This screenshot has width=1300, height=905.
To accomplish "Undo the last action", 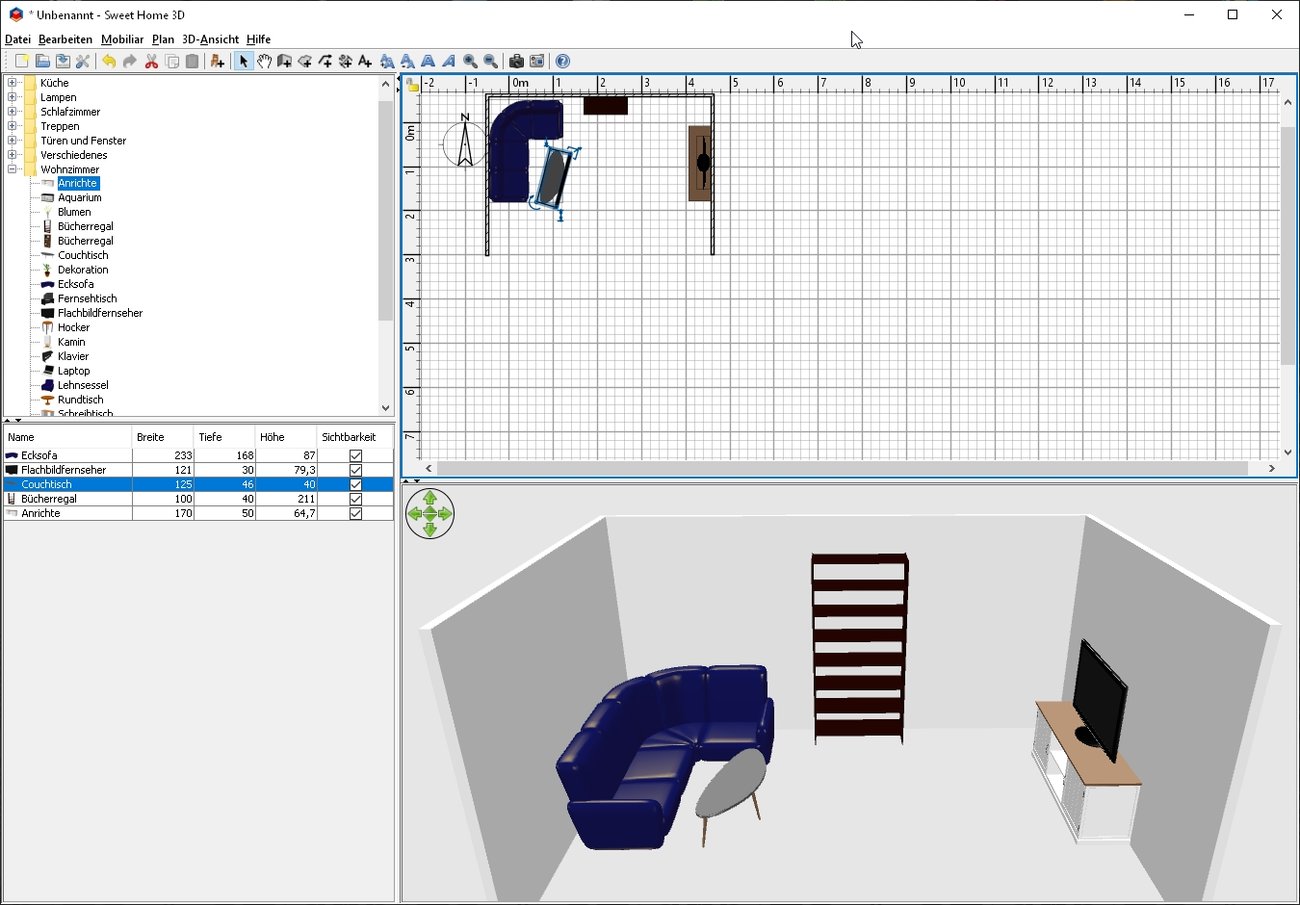I will click(110, 60).
